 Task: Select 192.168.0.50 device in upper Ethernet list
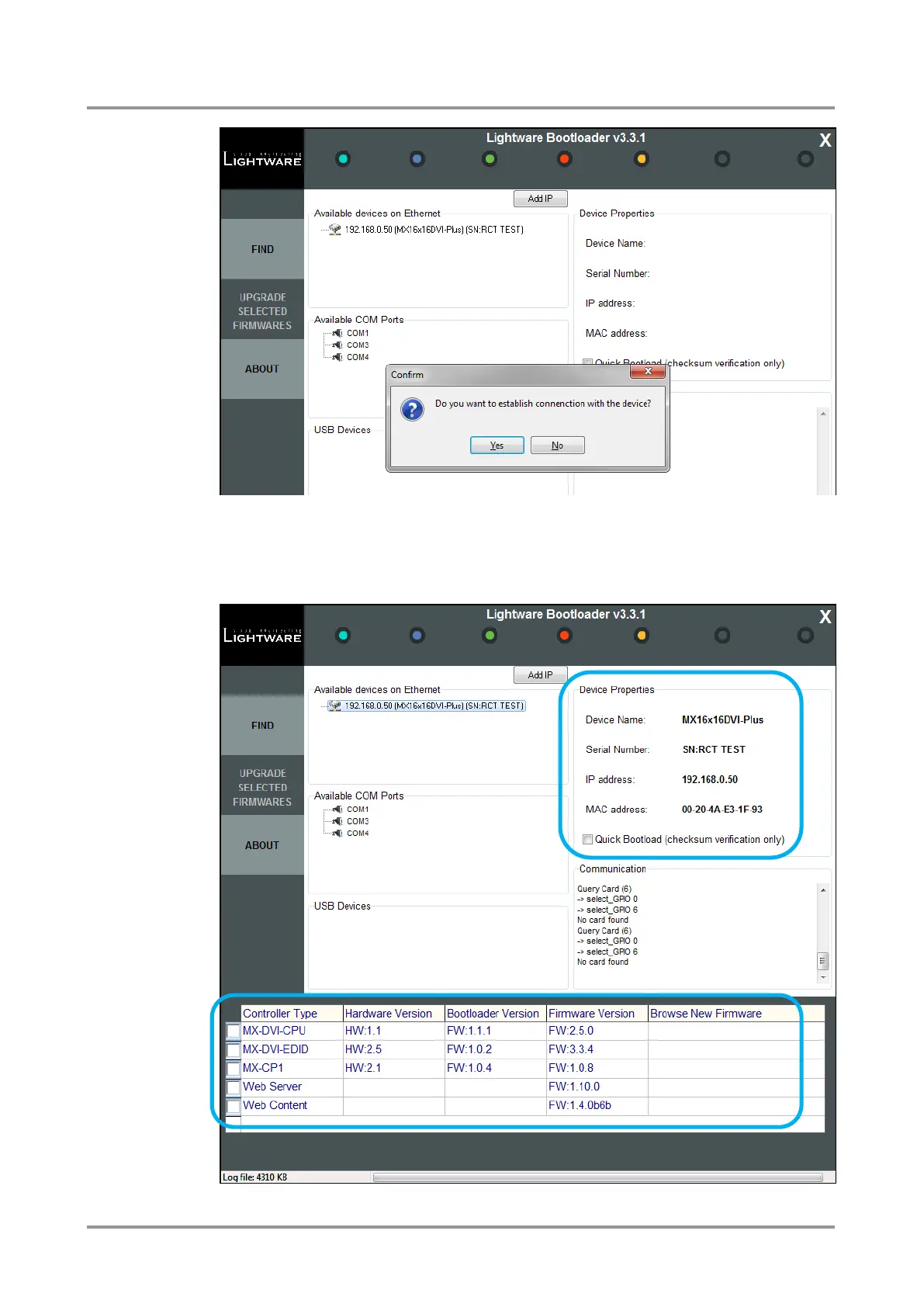(x=434, y=230)
